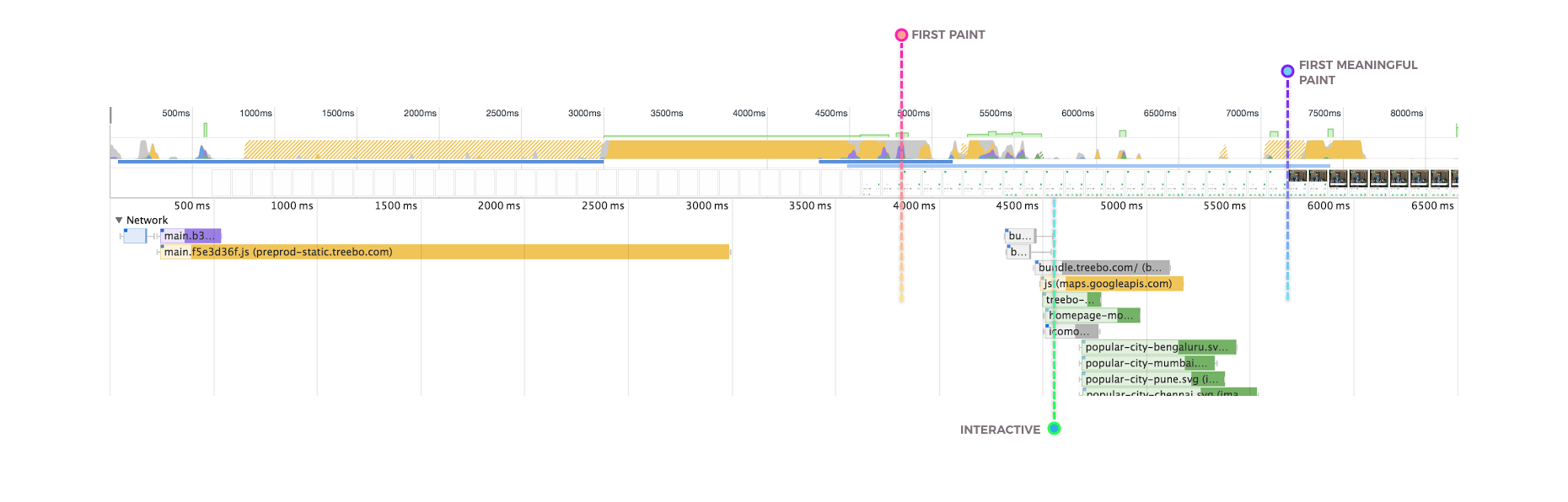This screenshot has height=502, width=1568.
Task: Click 2000ms on the overview ruler
Action: pos(420,114)
